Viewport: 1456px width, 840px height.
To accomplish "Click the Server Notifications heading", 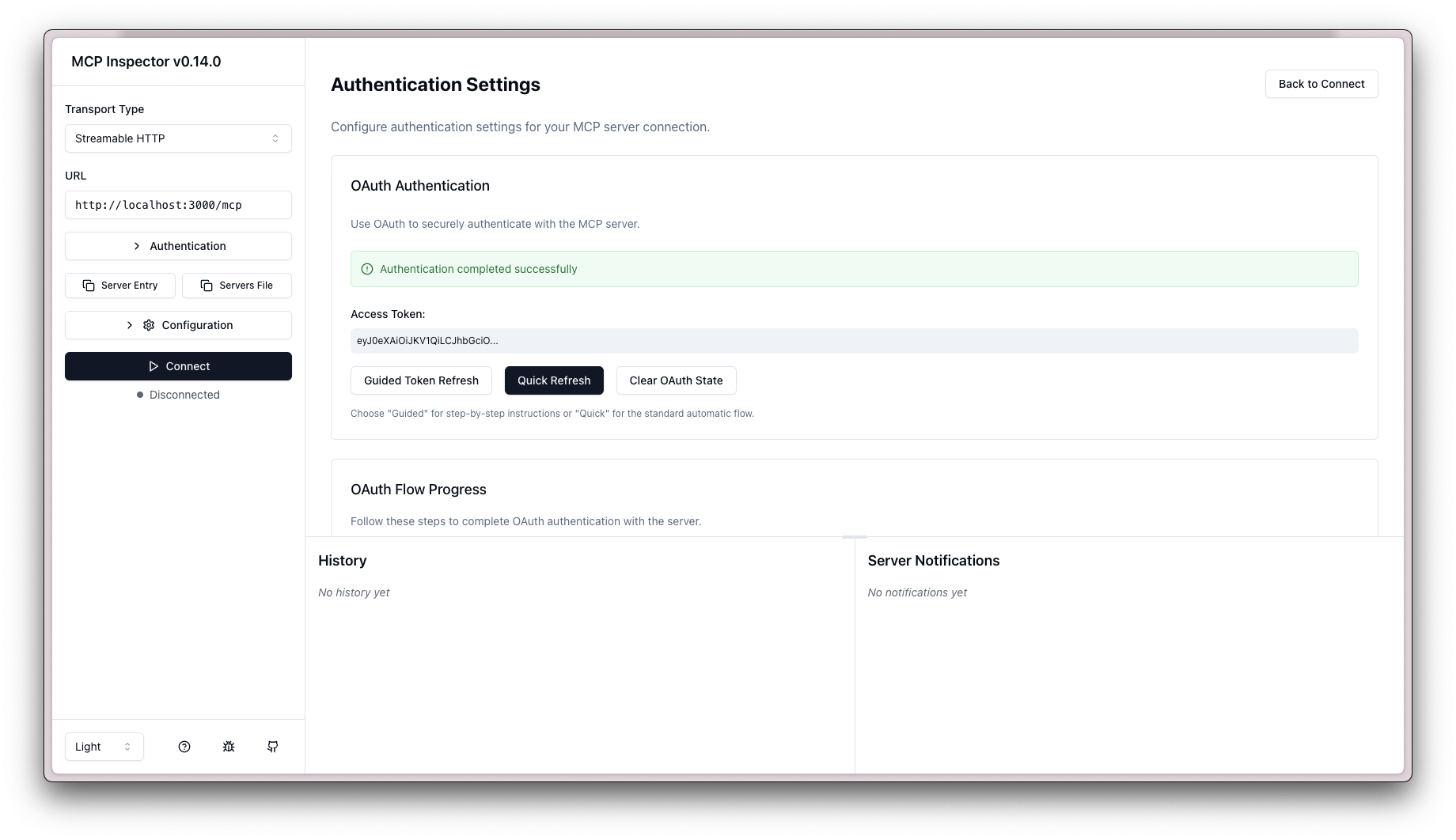I will pyautogui.click(x=934, y=561).
